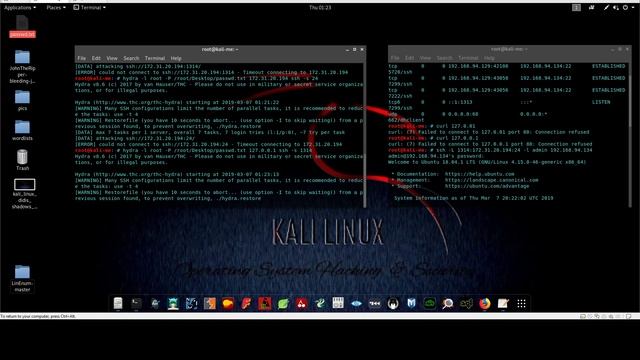The height and width of the screenshot is (360, 640).
Task: Click the "System information as of" line
Action: (473, 198)
